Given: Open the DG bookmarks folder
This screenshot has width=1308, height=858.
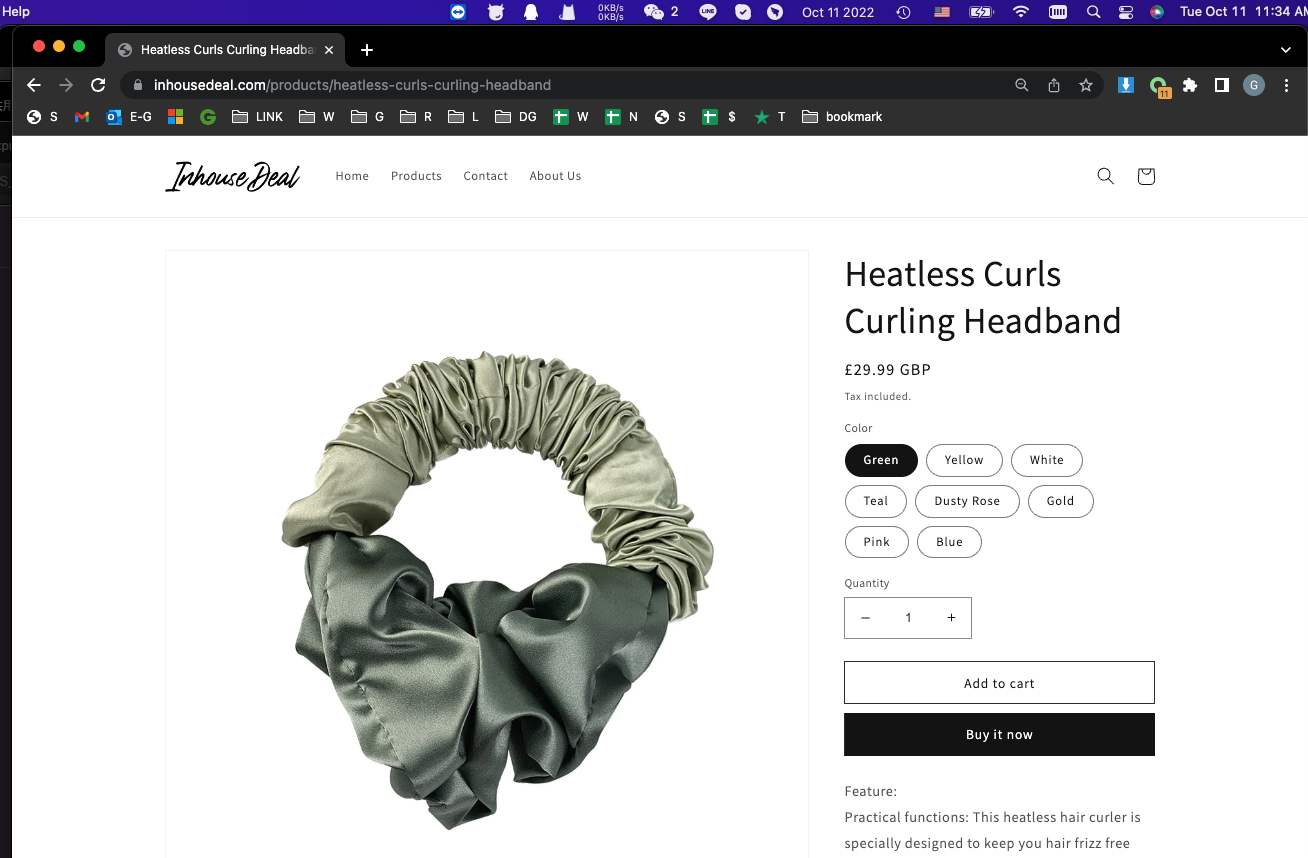Looking at the screenshot, I should [517, 117].
